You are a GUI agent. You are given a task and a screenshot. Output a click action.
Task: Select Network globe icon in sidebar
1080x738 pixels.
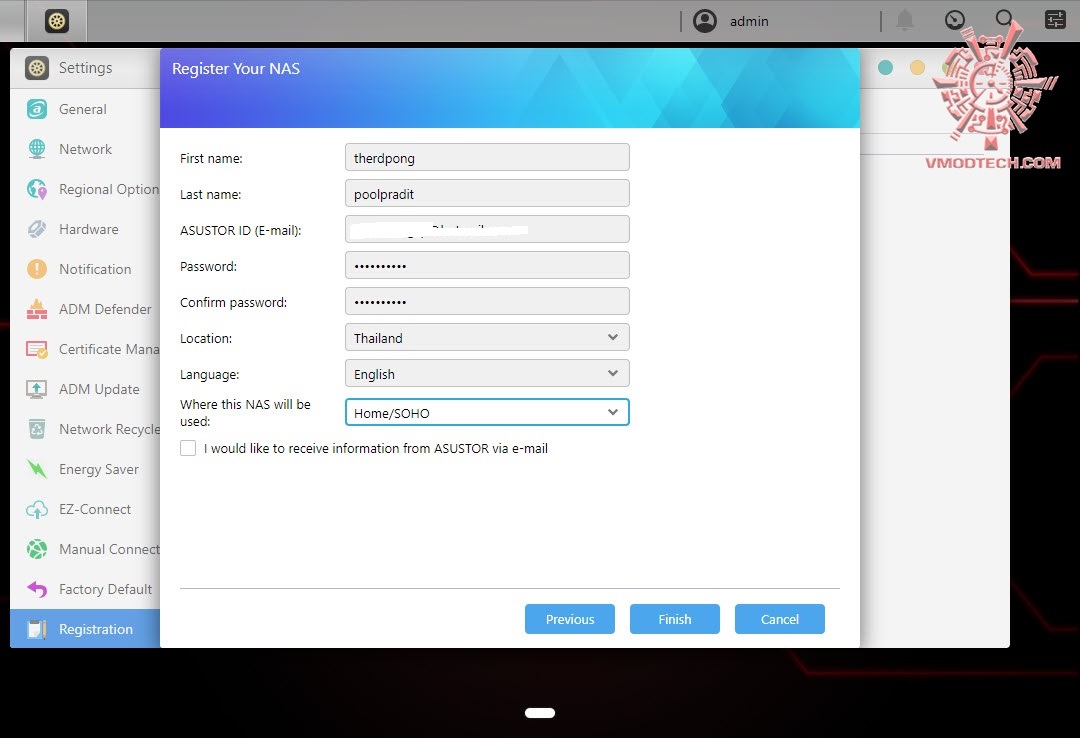[x=37, y=149]
